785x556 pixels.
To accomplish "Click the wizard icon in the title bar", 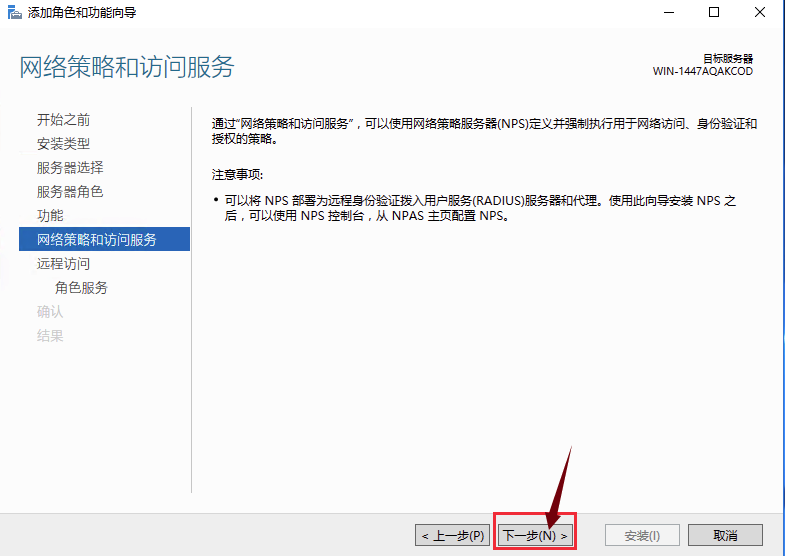I will click(14, 13).
